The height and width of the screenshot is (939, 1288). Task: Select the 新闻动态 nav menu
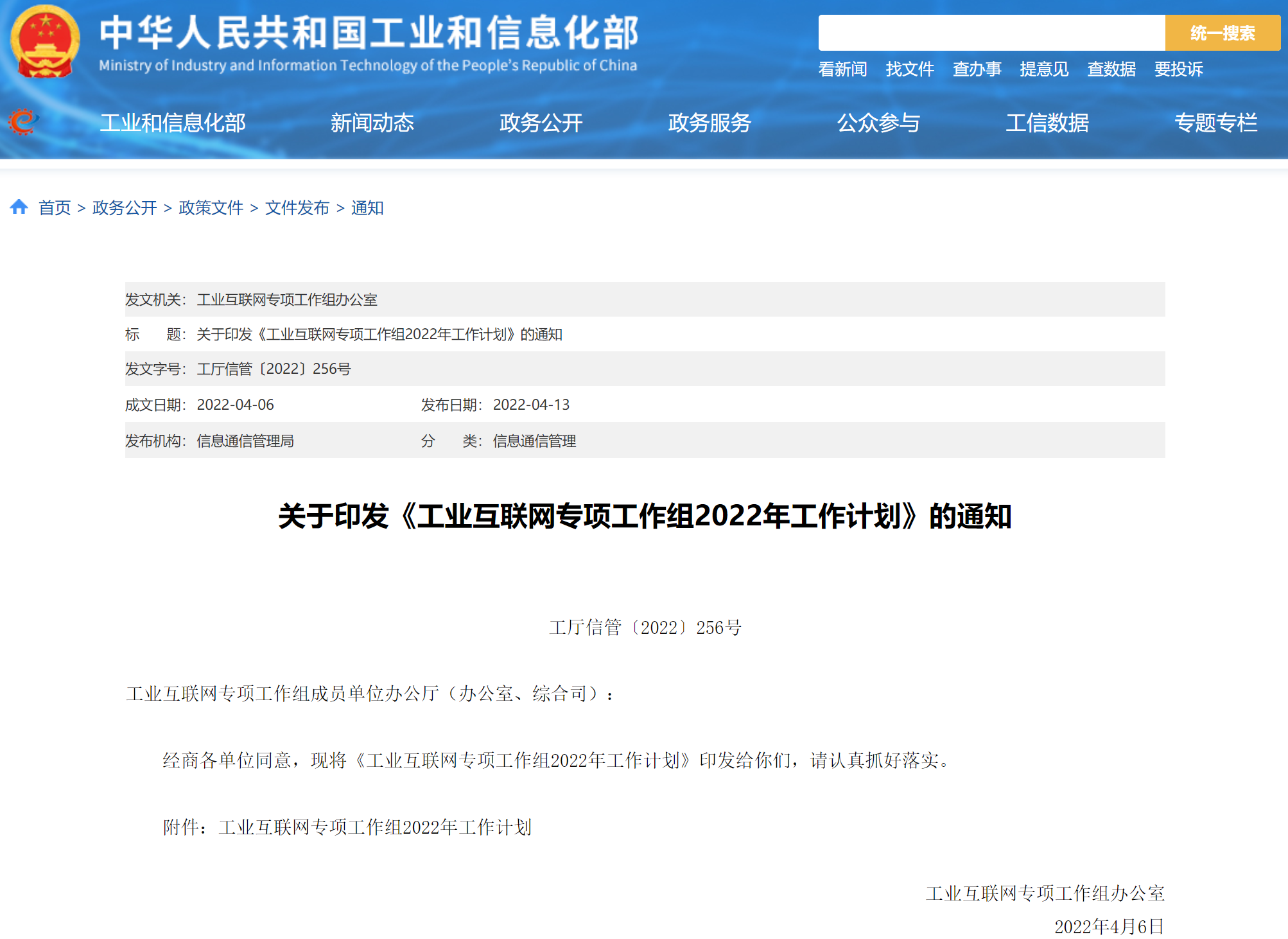(372, 123)
